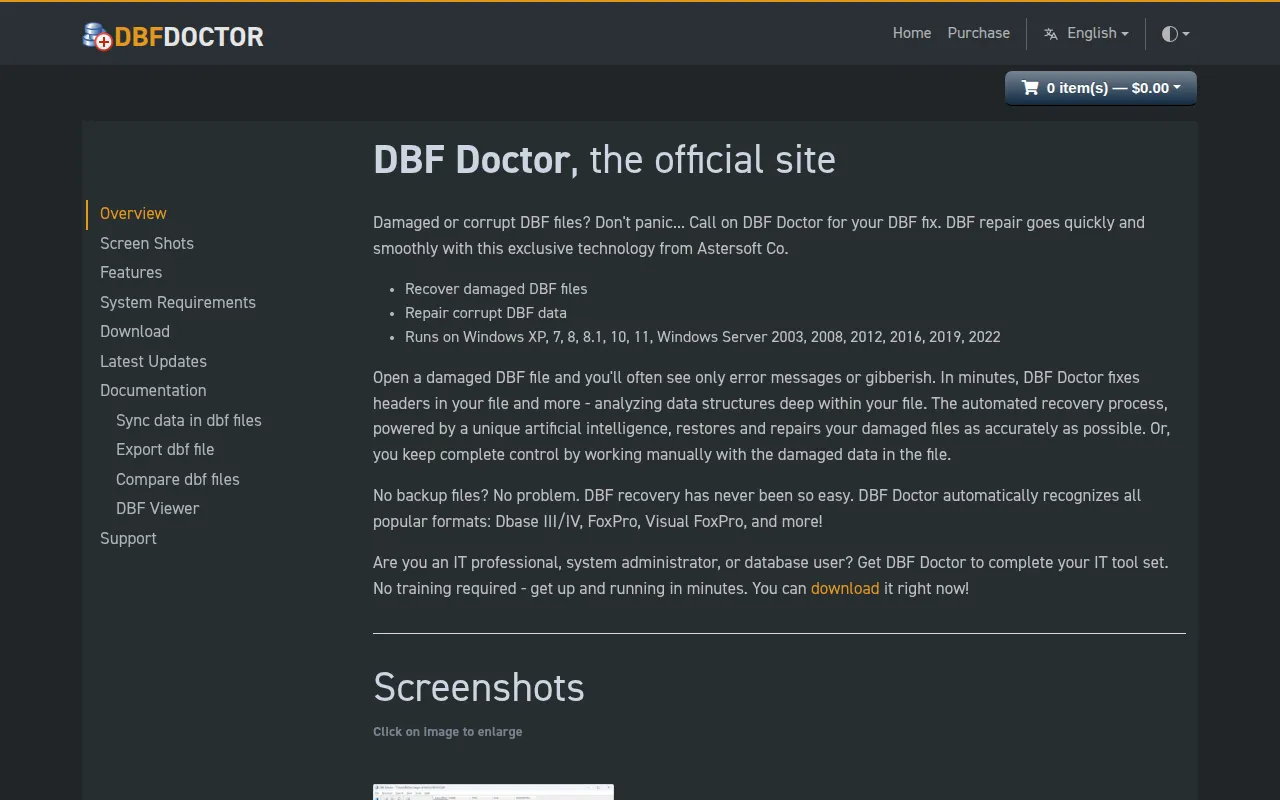Image resolution: width=1280 pixels, height=800 pixels.
Task: Open the Purchase page
Action: 979,33
